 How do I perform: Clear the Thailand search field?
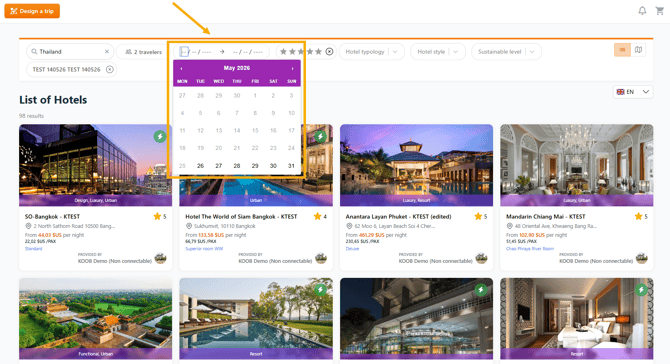point(107,52)
